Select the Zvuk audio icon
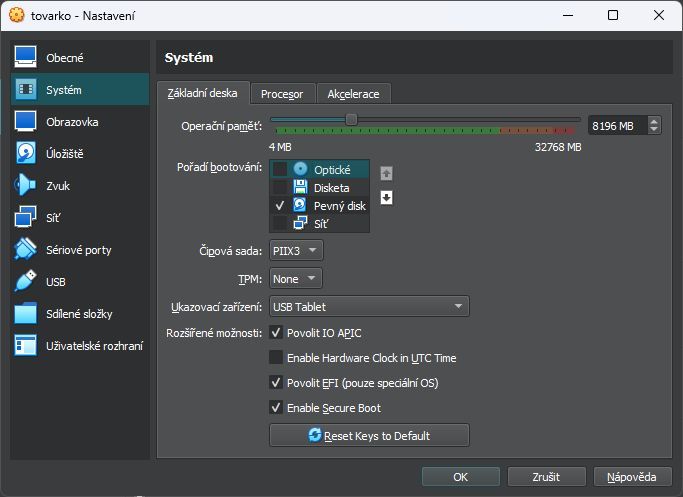Screen dimensions: 683x497 (25, 185)
